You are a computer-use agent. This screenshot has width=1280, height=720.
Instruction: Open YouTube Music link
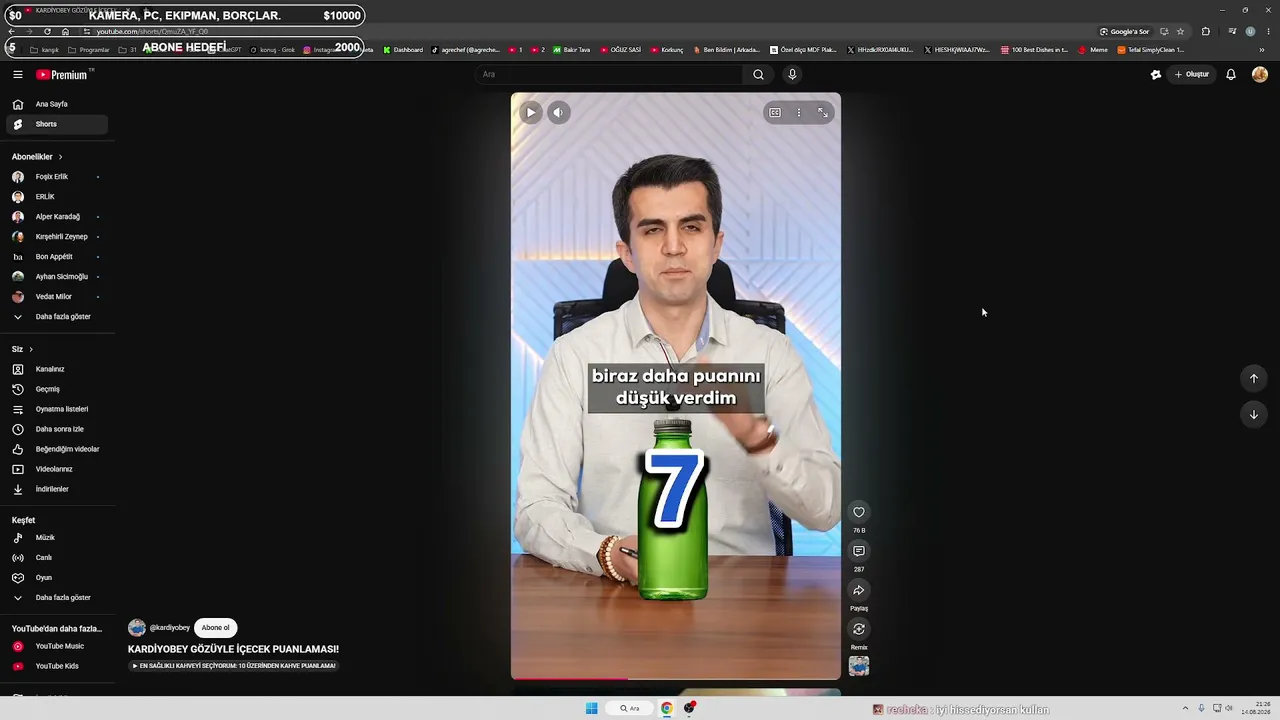pyautogui.click(x=57, y=646)
